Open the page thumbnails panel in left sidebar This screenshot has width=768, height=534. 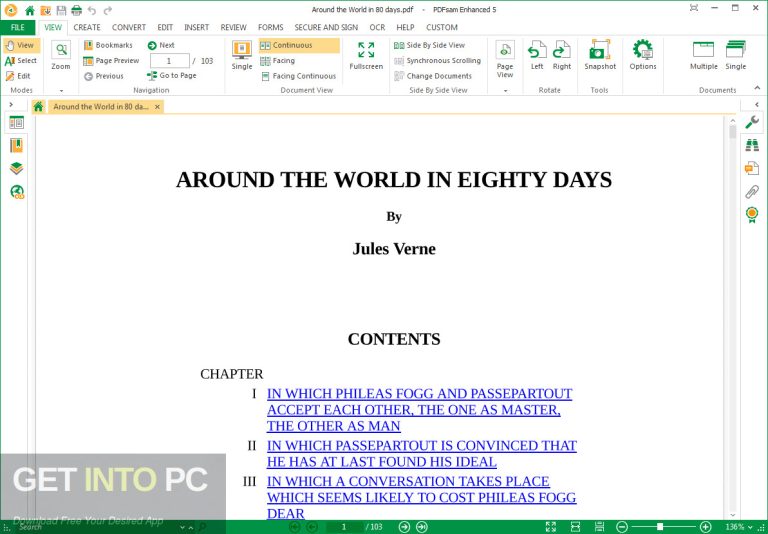16,122
